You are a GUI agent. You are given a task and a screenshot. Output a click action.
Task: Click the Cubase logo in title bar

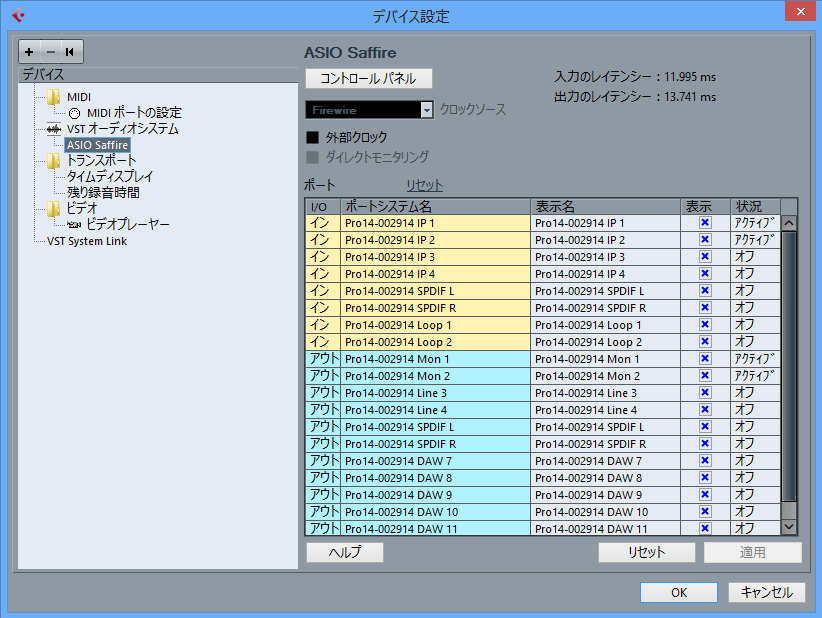[x=18, y=15]
